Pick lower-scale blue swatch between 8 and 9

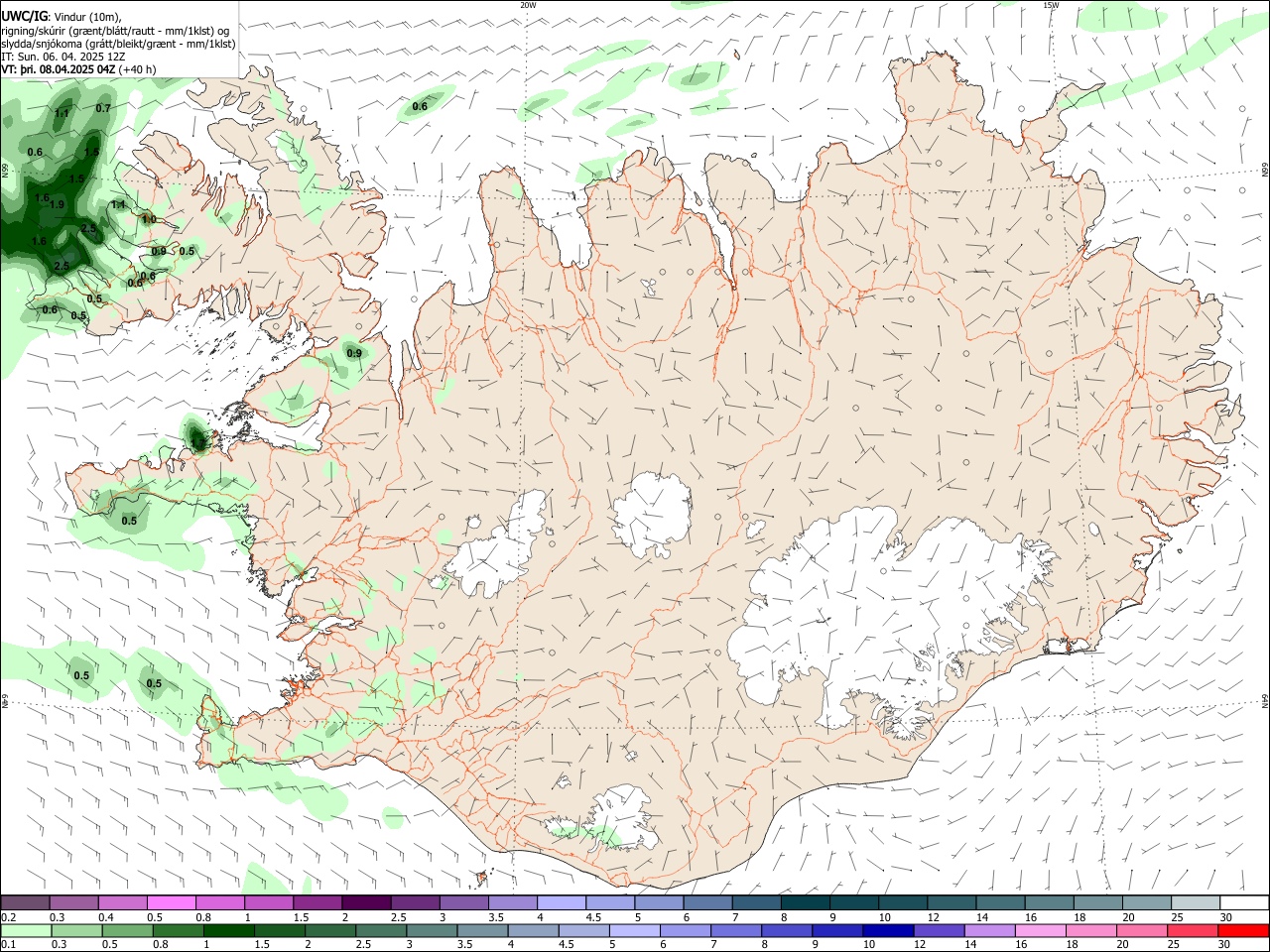(786, 931)
